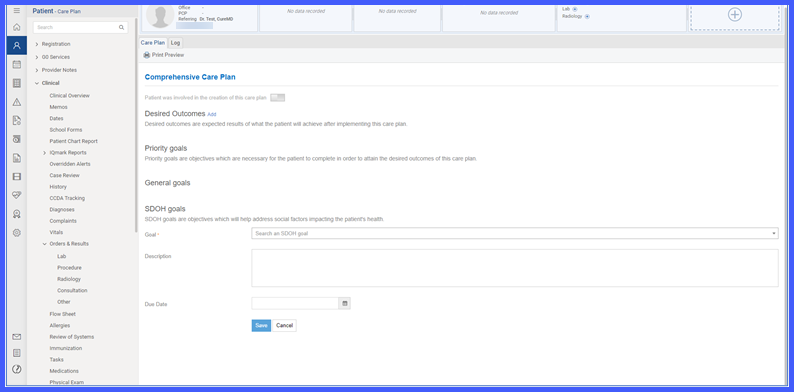This screenshot has height=392, width=794.
Task: Open the help compass icon
Action: pos(17,369)
